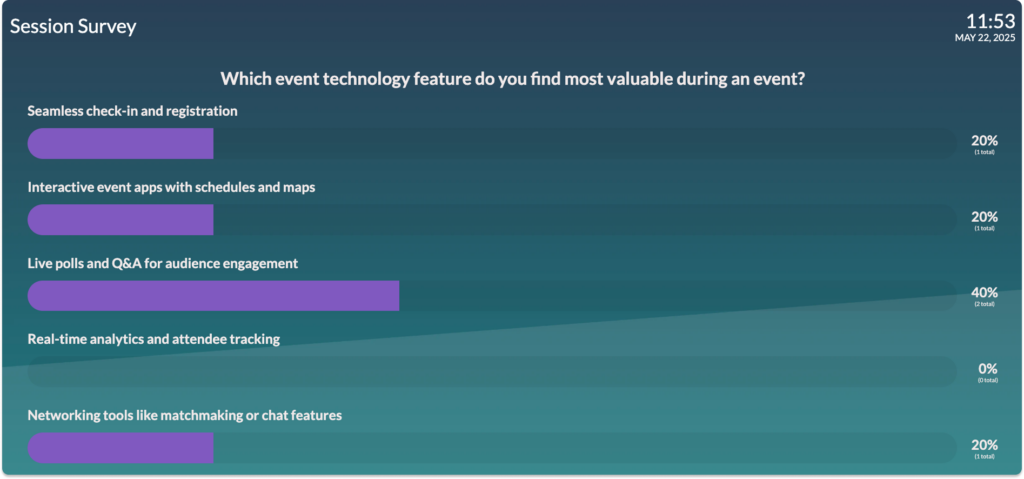
Task: Click the 20% value for Seamless check-in
Action: (984, 140)
